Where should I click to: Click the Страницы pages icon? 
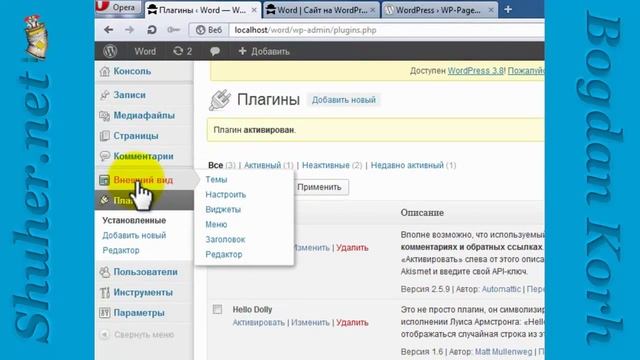tap(104, 136)
